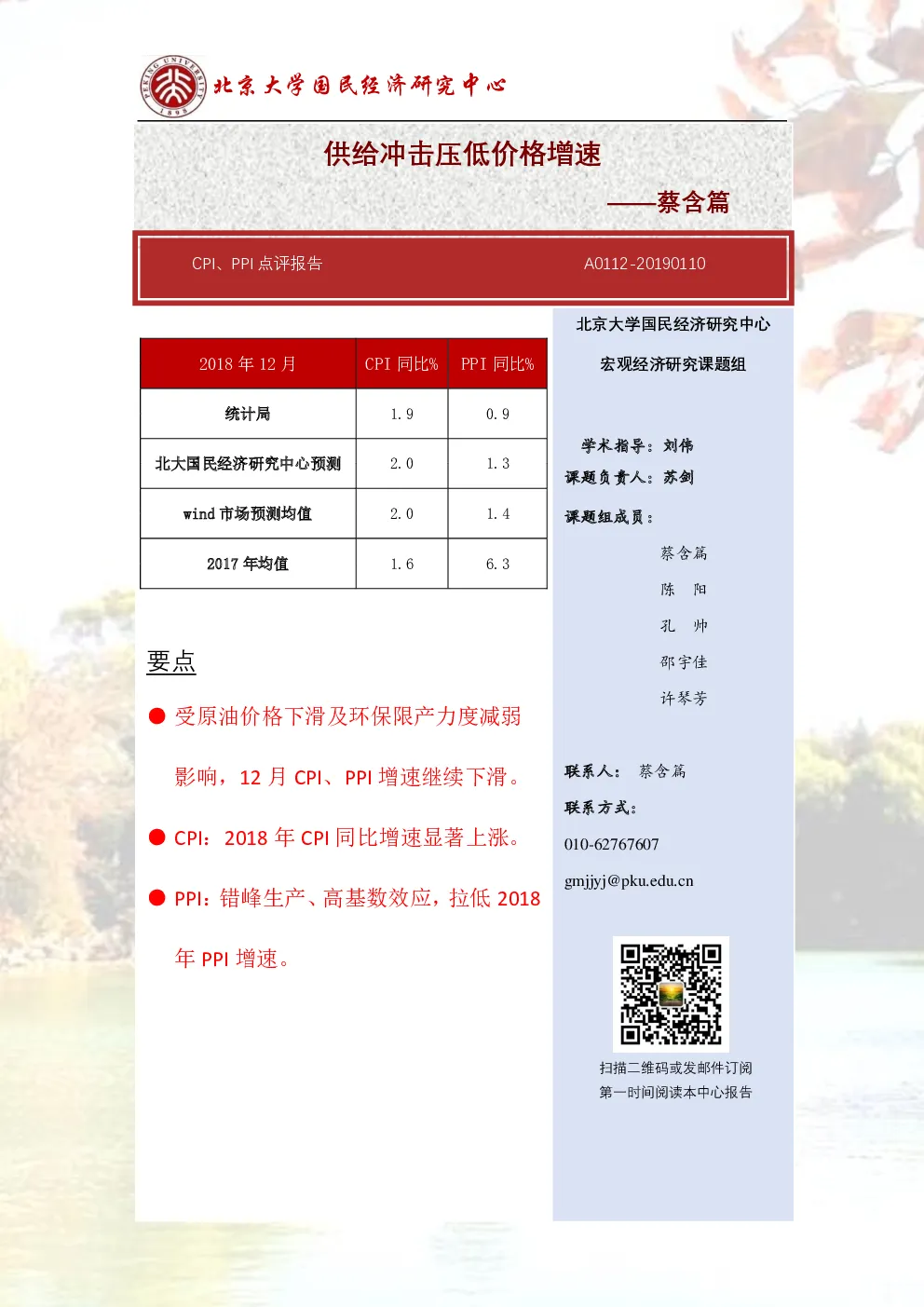Click the CPI 同比% column header
Image resolution: width=924 pixels, height=1307 pixels.
[401, 363]
